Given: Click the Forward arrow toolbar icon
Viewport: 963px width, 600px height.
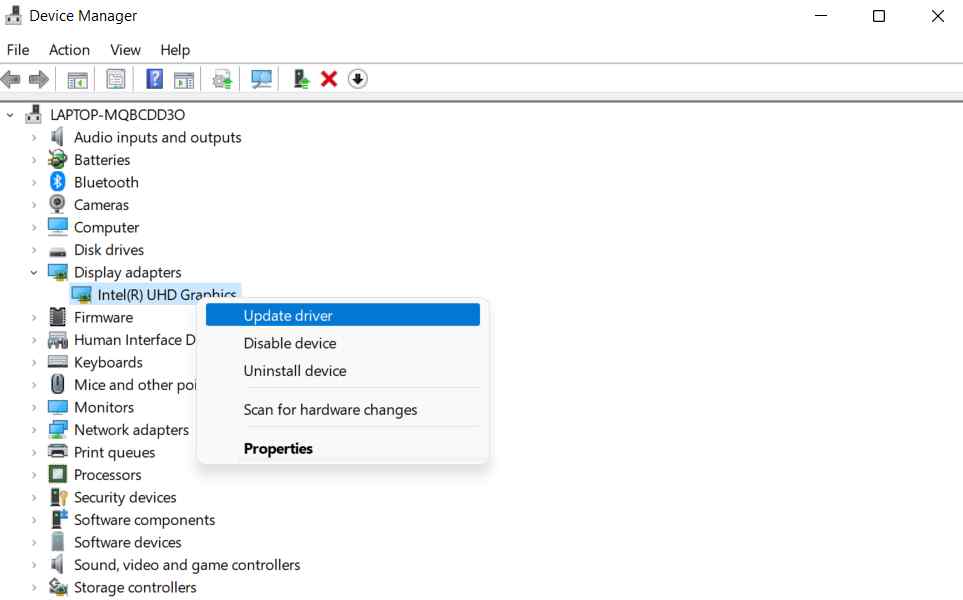Looking at the screenshot, I should [x=39, y=79].
